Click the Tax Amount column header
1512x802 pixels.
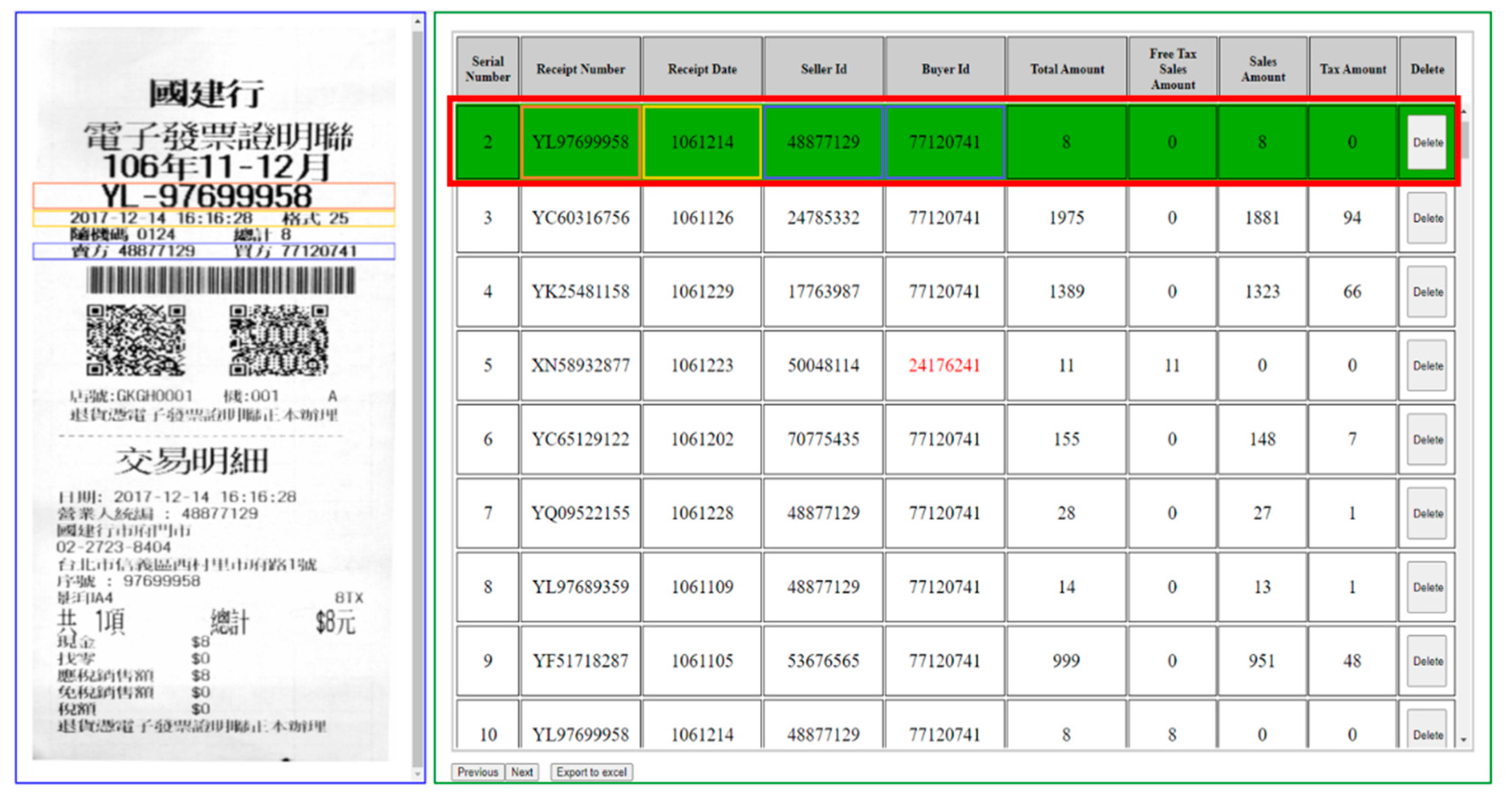1353,69
